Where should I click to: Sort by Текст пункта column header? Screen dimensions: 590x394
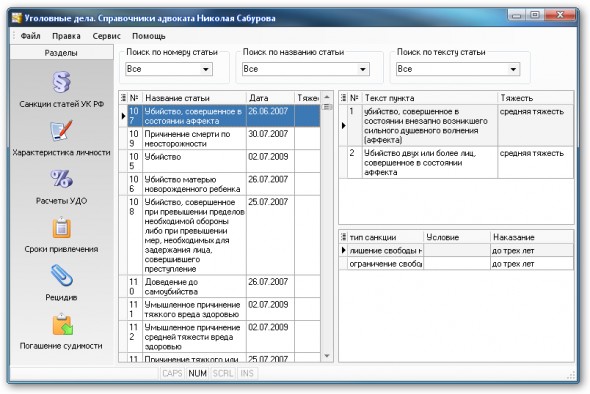tap(430, 98)
